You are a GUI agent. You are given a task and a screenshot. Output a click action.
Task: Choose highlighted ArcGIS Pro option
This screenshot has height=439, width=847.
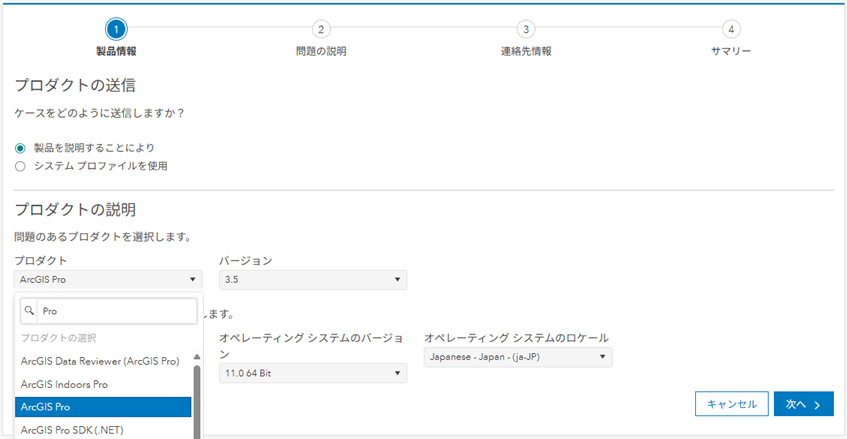pos(103,407)
